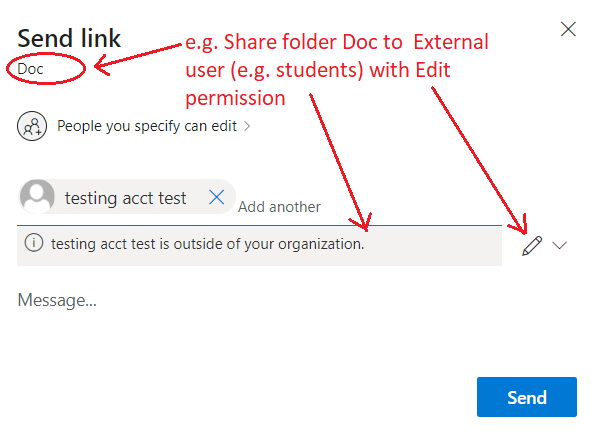Screen dimensions: 595x433
Task: Select the 'testing acct test' recipient chip
Action: point(127,197)
